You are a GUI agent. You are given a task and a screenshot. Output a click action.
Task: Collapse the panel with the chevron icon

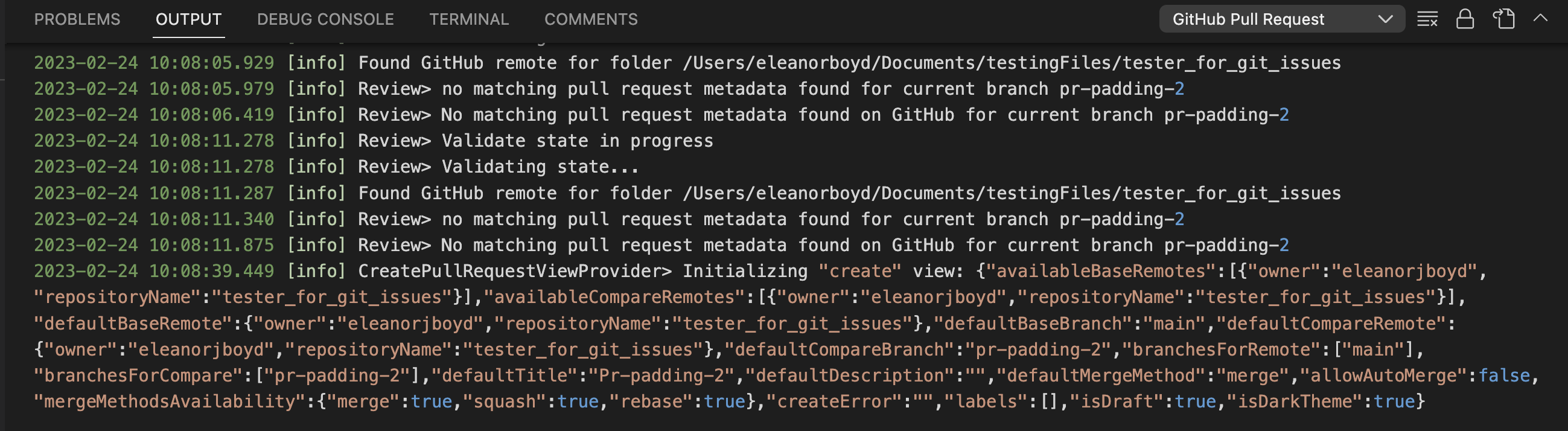[x=1541, y=19]
